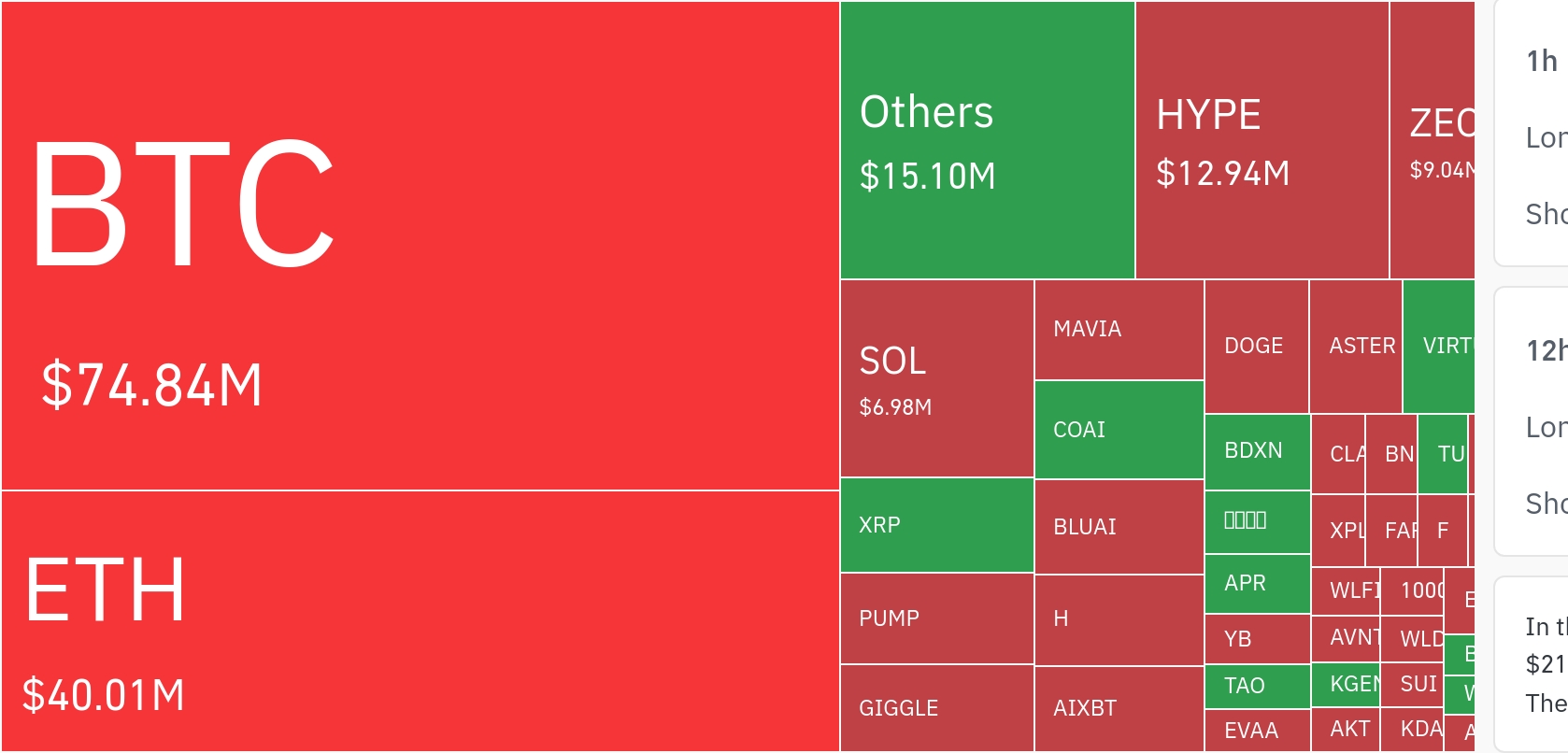Select the ETH $40.01M tile
1568x753 pixels.
click(x=421, y=620)
